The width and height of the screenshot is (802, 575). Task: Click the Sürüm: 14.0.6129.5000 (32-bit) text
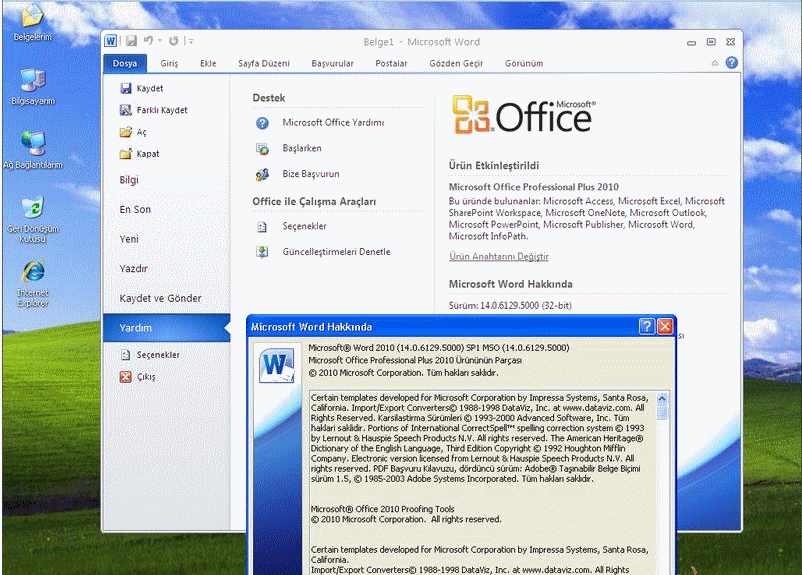click(x=510, y=305)
